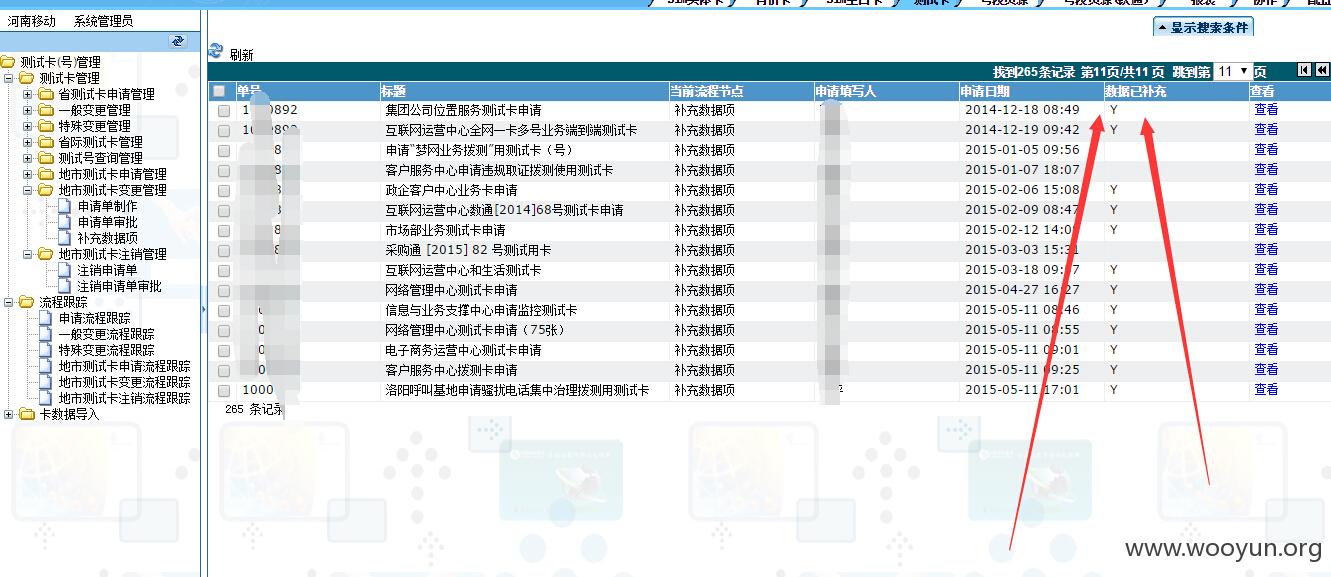Go to previous page icon
The image size is (1331, 577).
[x=1322, y=70]
